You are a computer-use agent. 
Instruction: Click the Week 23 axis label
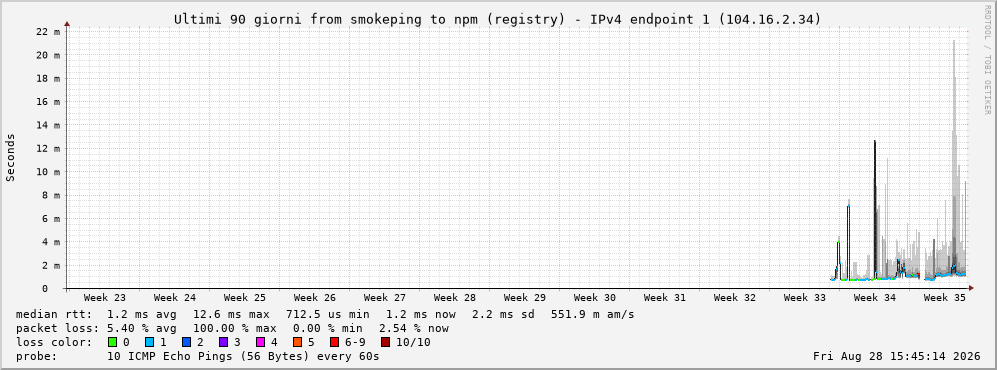tap(104, 297)
